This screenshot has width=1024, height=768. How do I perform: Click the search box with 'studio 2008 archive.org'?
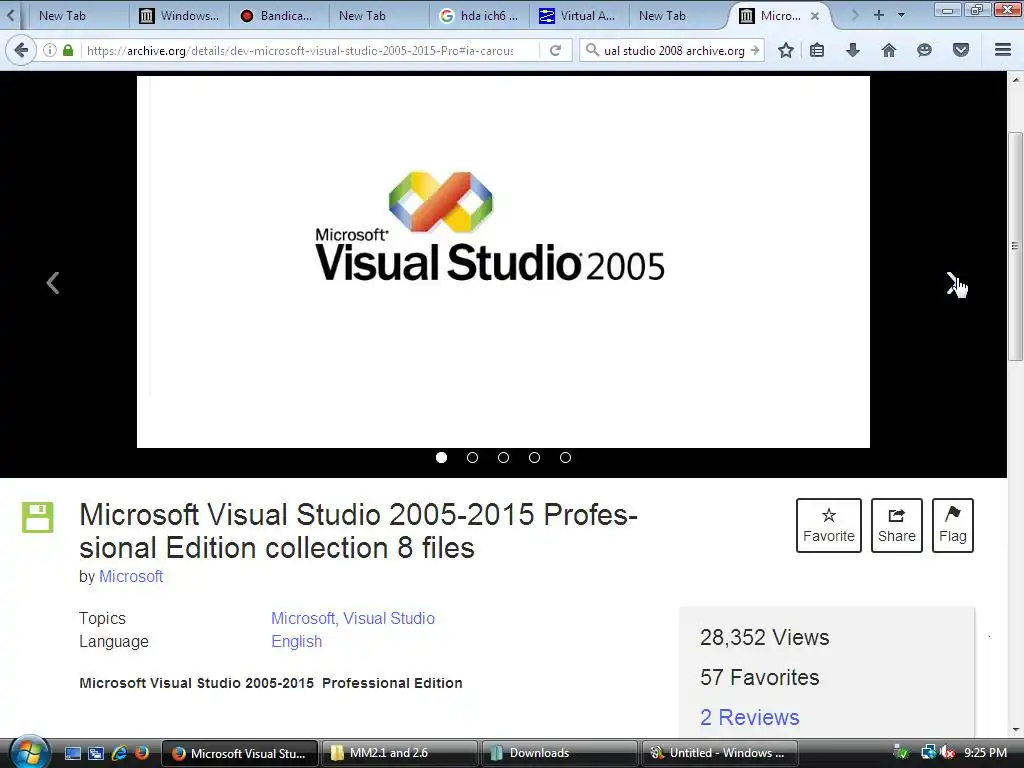tap(674, 50)
